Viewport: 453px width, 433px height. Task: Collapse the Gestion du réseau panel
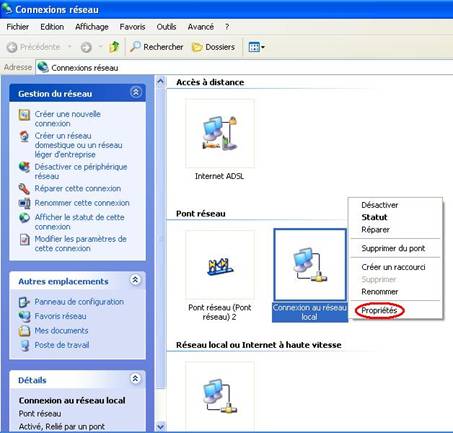click(x=135, y=92)
